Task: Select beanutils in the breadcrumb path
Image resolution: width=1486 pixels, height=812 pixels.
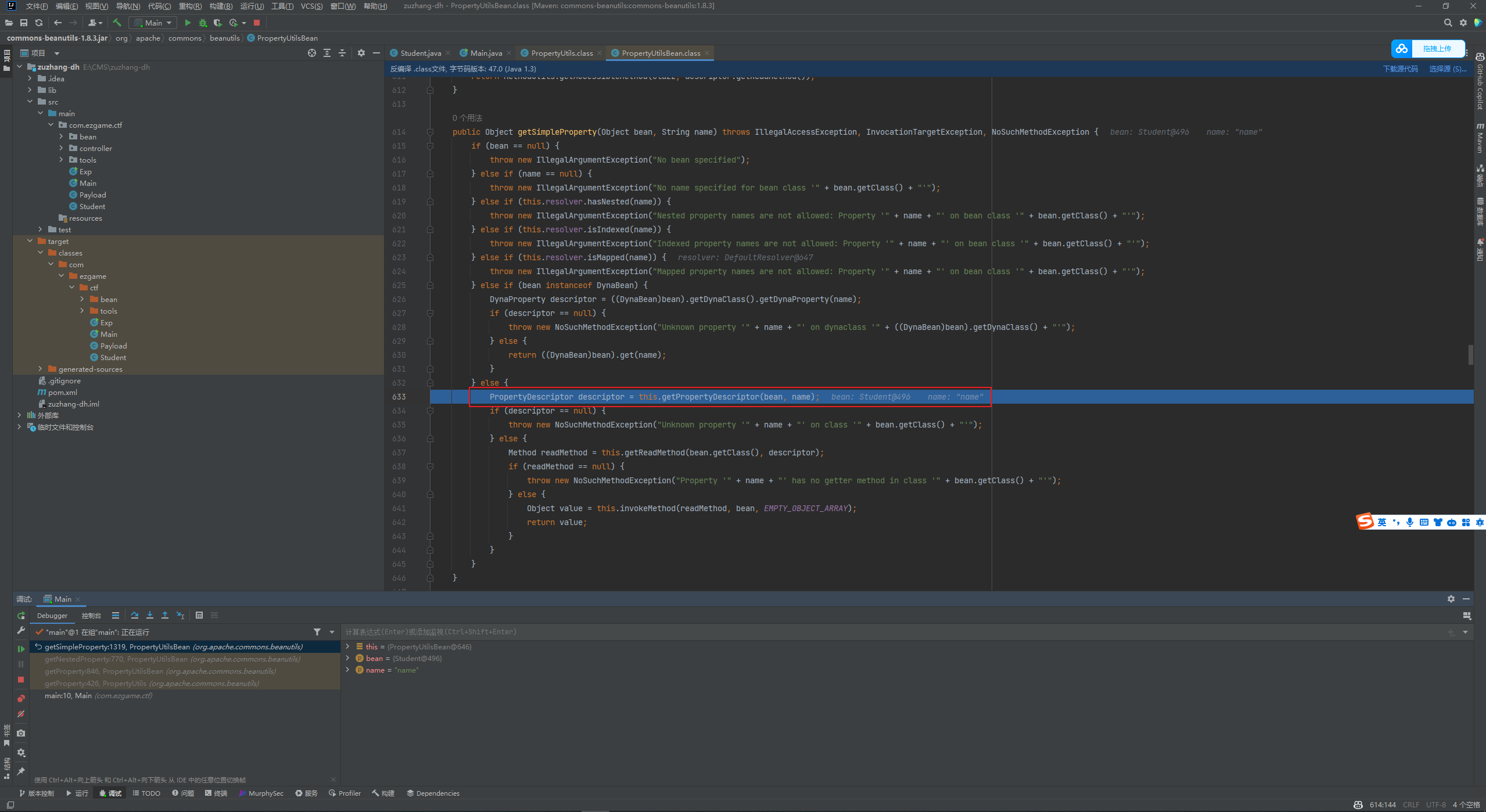Action: 224,38
